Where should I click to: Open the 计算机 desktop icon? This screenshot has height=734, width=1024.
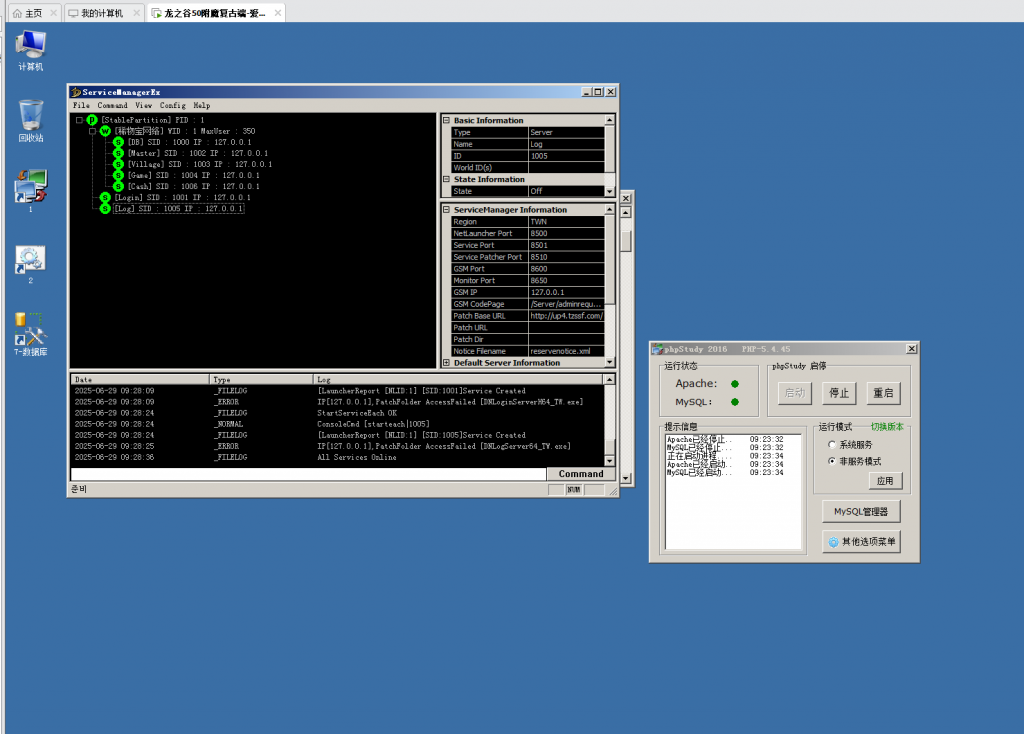pos(31,50)
